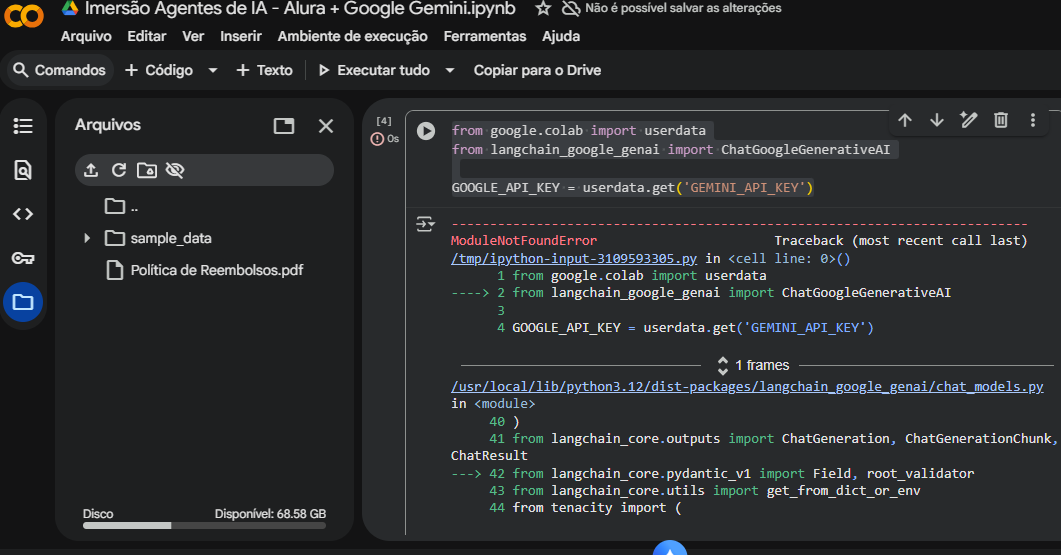Open Files panel in new tab
Viewport: 1061px width, 555px height.
pyautogui.click(x=284, y=126)
